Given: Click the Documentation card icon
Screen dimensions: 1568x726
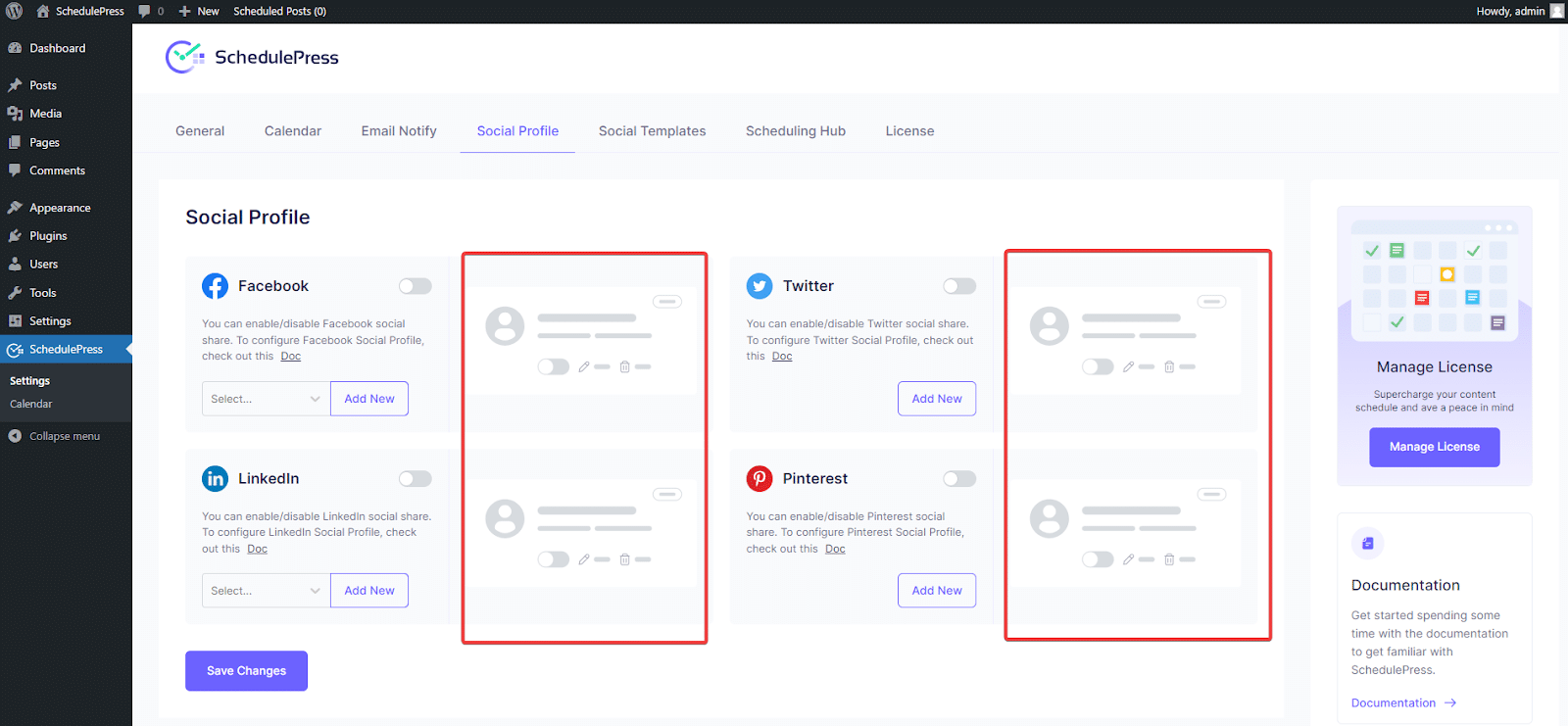Looking at the screenshot, I should (1367, 543).
